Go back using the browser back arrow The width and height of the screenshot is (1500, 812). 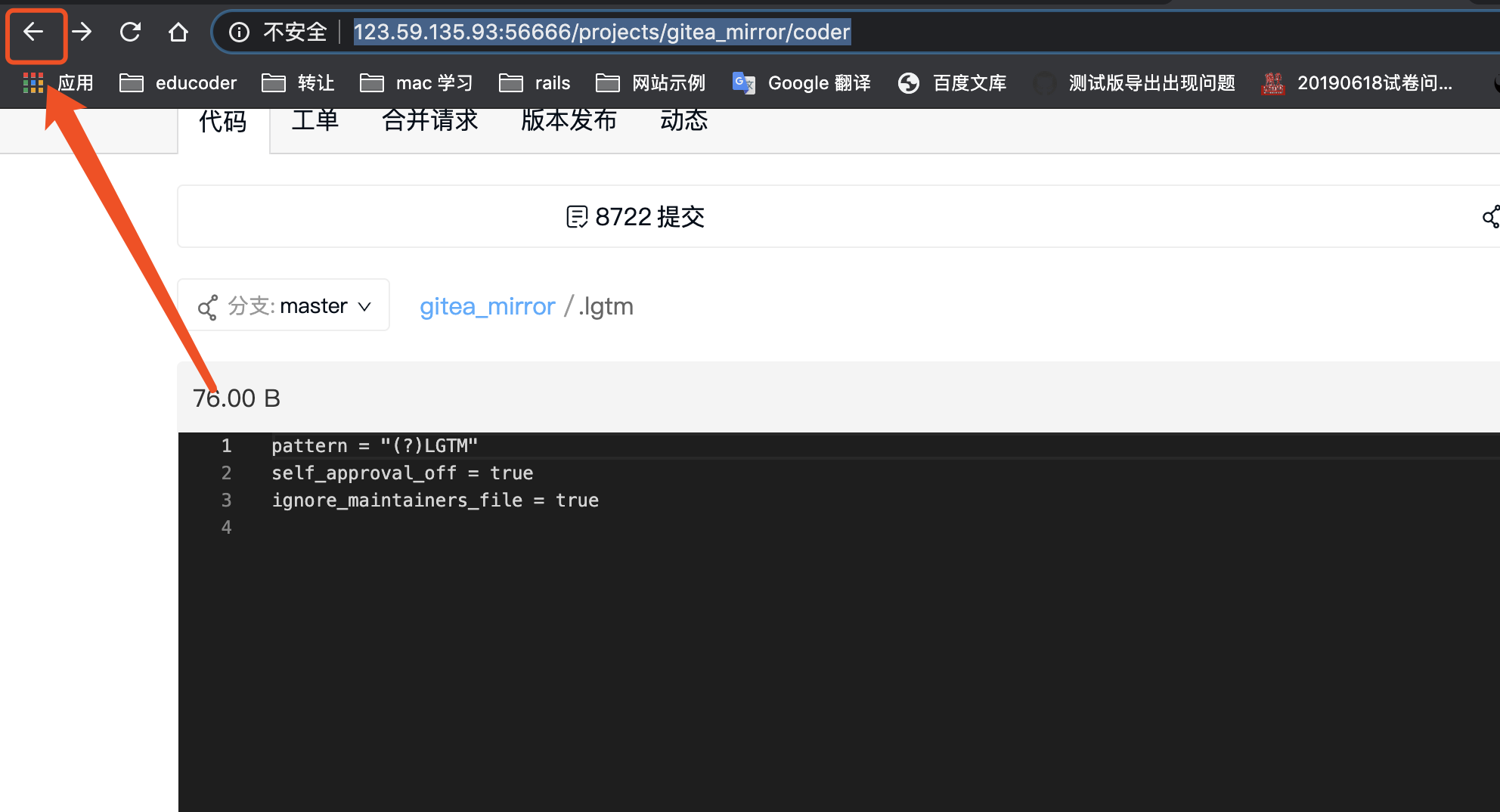(33, 32)
